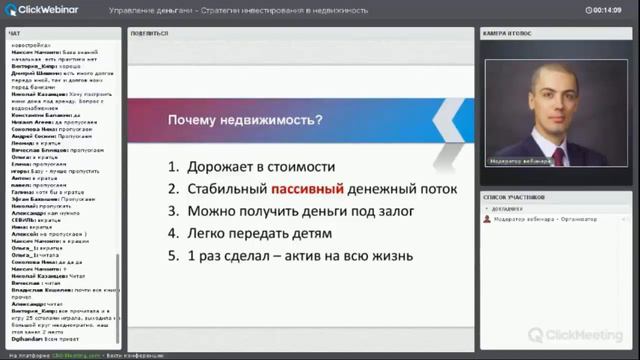Click the webinar title text in the header
Image resolution: width=640 pixels, height=360 pixels.
pyautogui.click(x=238, y=11)
